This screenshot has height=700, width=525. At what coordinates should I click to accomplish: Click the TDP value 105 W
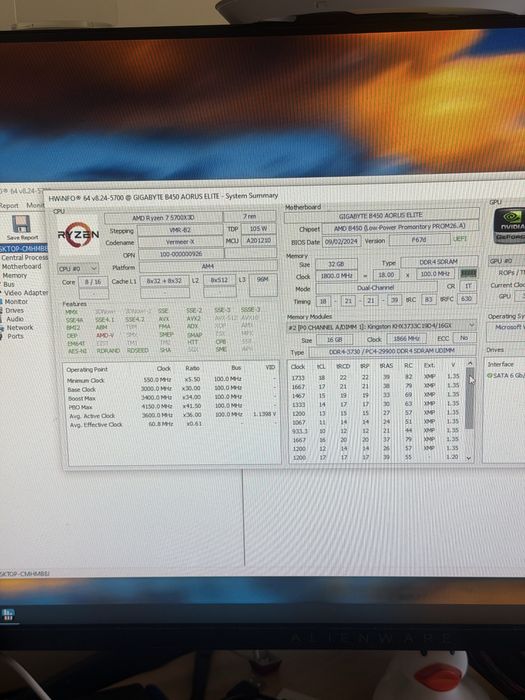click(x=258, y=229)
